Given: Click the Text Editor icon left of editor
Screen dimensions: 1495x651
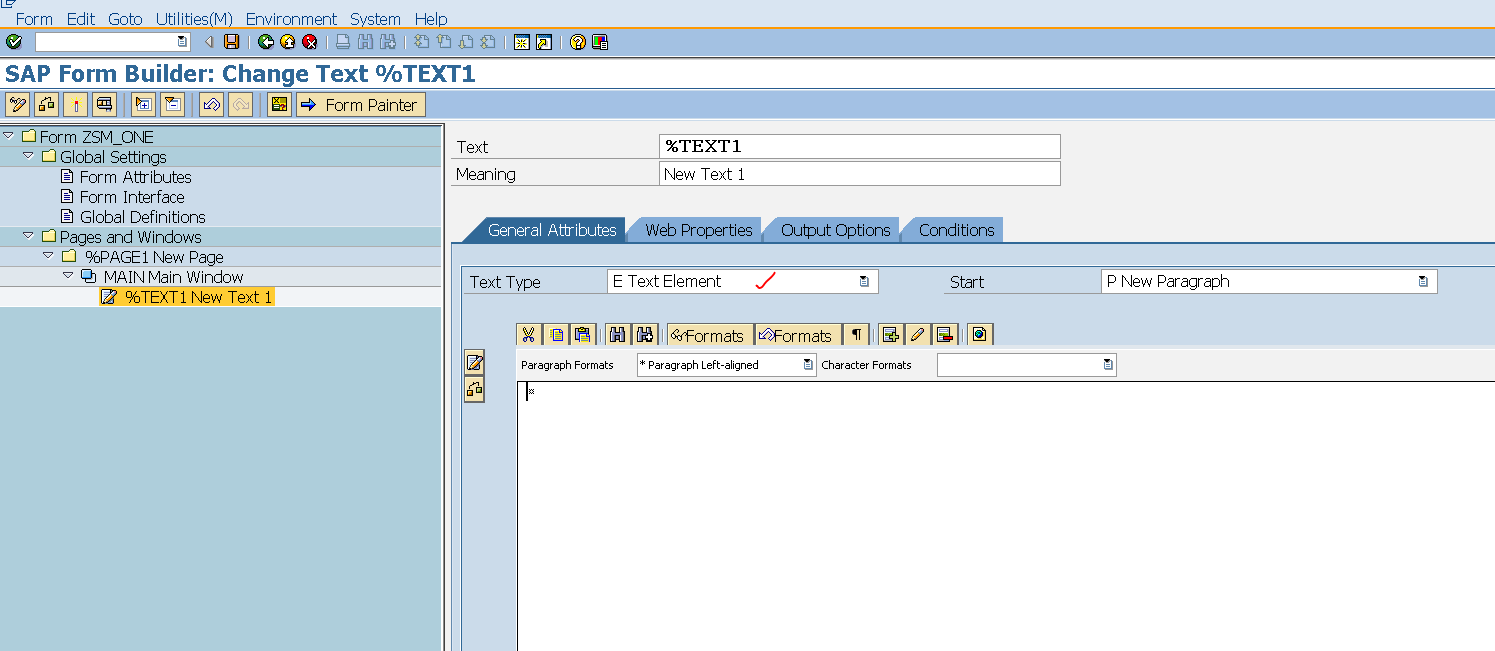Looking at the screenshot, I should [475, 362].
